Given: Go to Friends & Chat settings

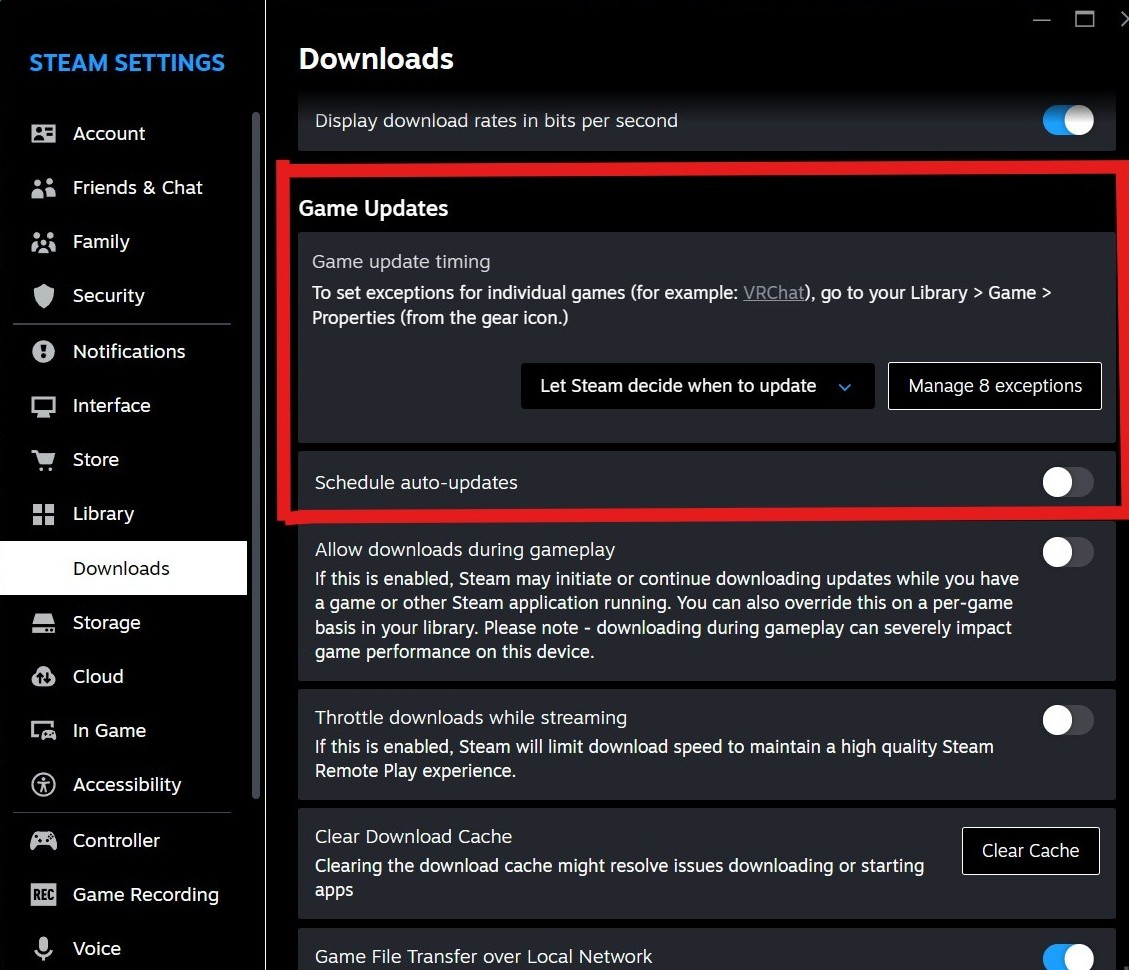Looking at the screenshot, I should [138, 188].
